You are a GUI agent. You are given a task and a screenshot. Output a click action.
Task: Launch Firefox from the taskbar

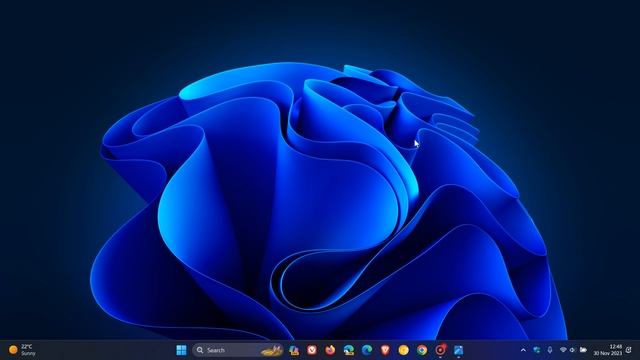(x=330, y=350)
